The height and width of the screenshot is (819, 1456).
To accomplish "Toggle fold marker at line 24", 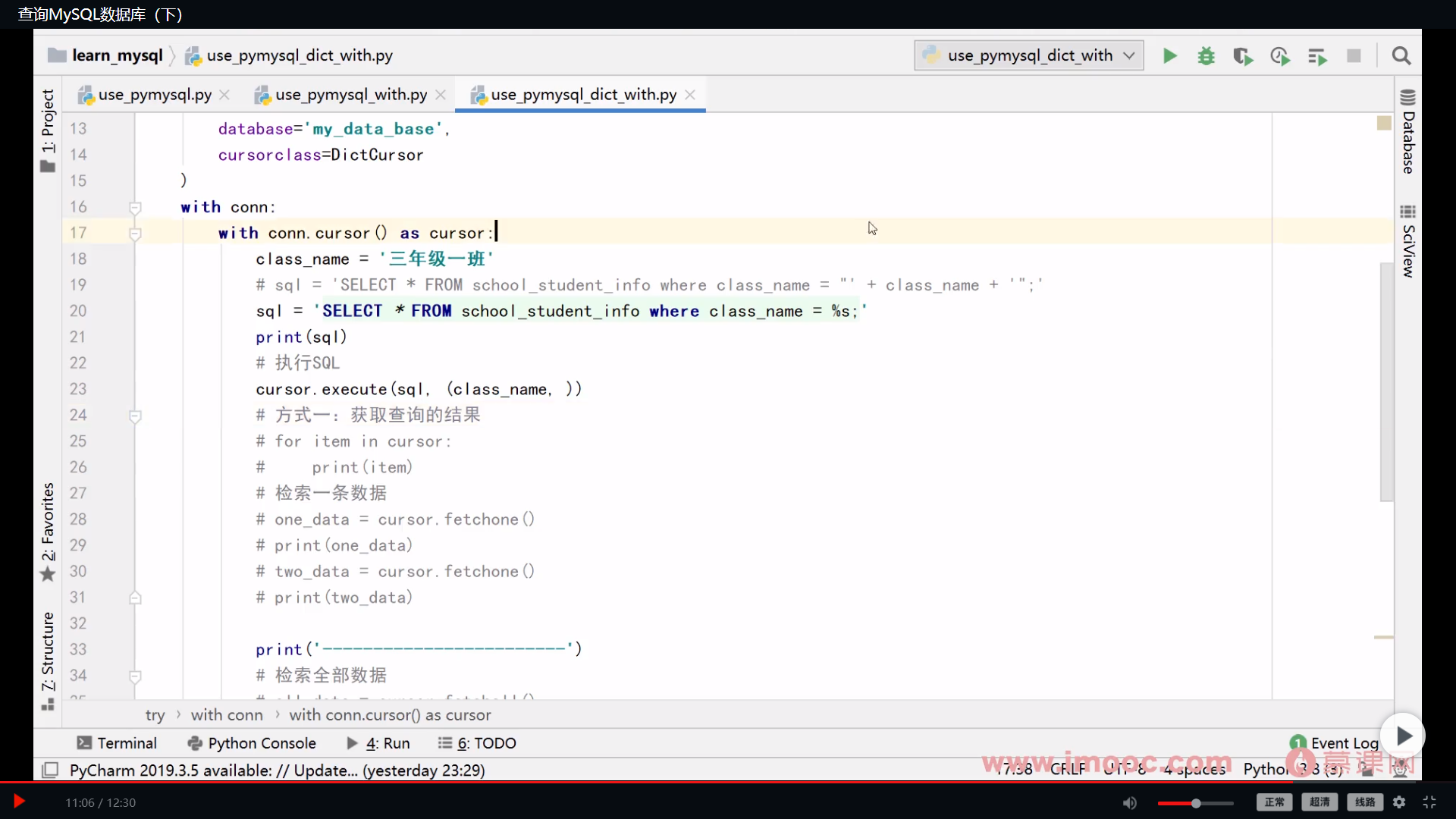I will (135, 416).
